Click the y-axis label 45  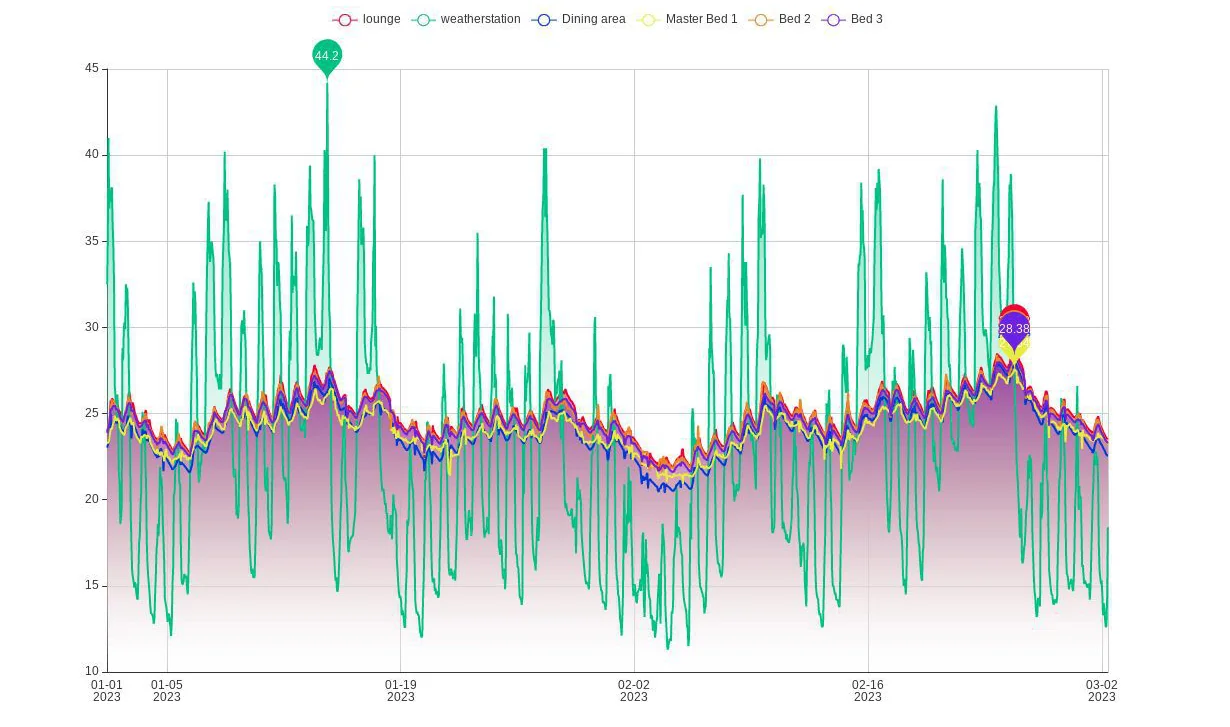[92, 69]
